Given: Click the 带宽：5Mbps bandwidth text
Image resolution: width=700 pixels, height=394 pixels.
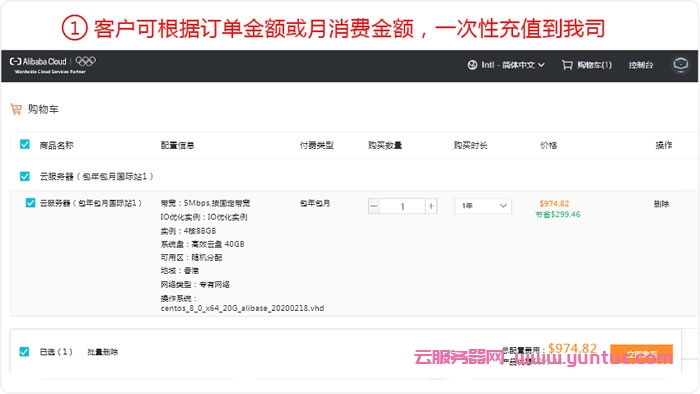Looking at the screenshot, I should tap(205, 203).
